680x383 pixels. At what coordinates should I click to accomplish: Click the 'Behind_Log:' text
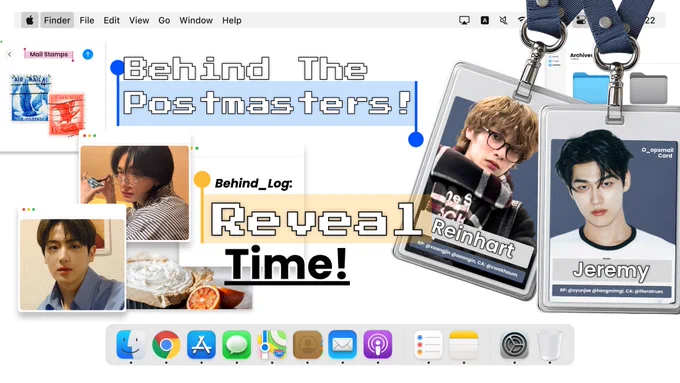point(254,183)
